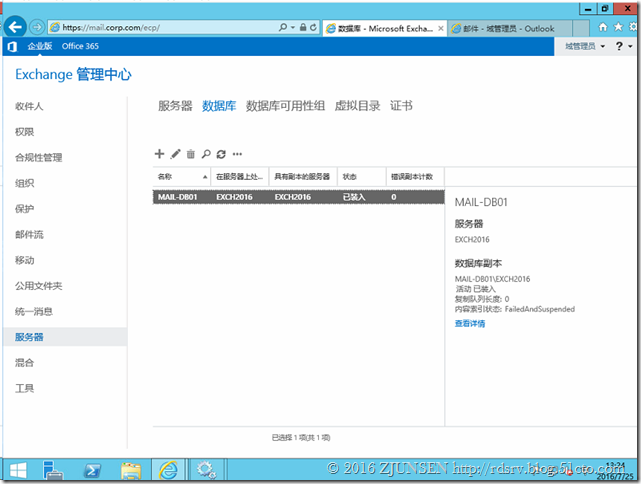Open Server Manager from taskbar
641x484 pixels.
[53, 470]
